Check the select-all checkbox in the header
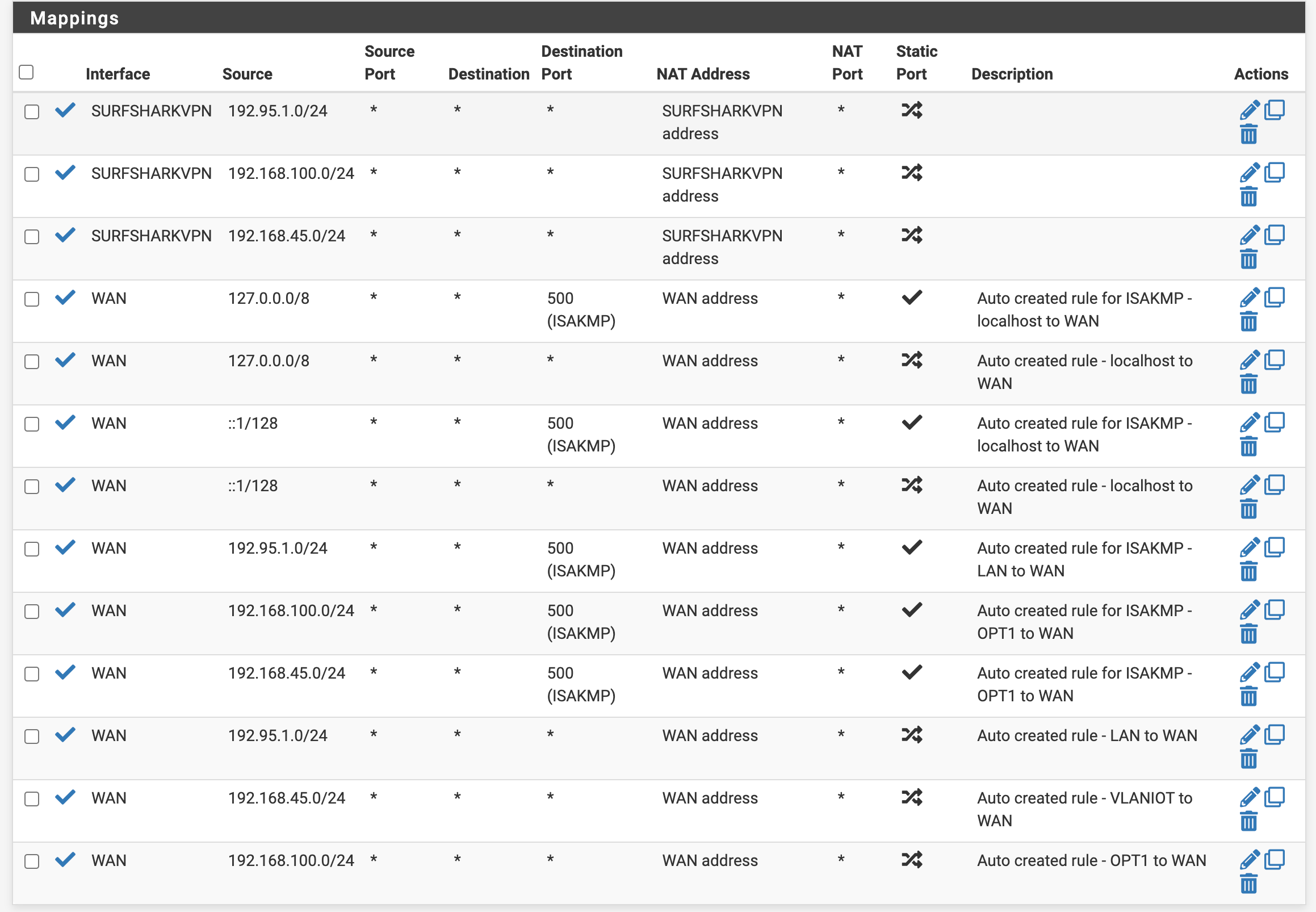Image resolution: width=1316 pixels, height=912 pixels. pyautogui.click(x=26, y=72)
